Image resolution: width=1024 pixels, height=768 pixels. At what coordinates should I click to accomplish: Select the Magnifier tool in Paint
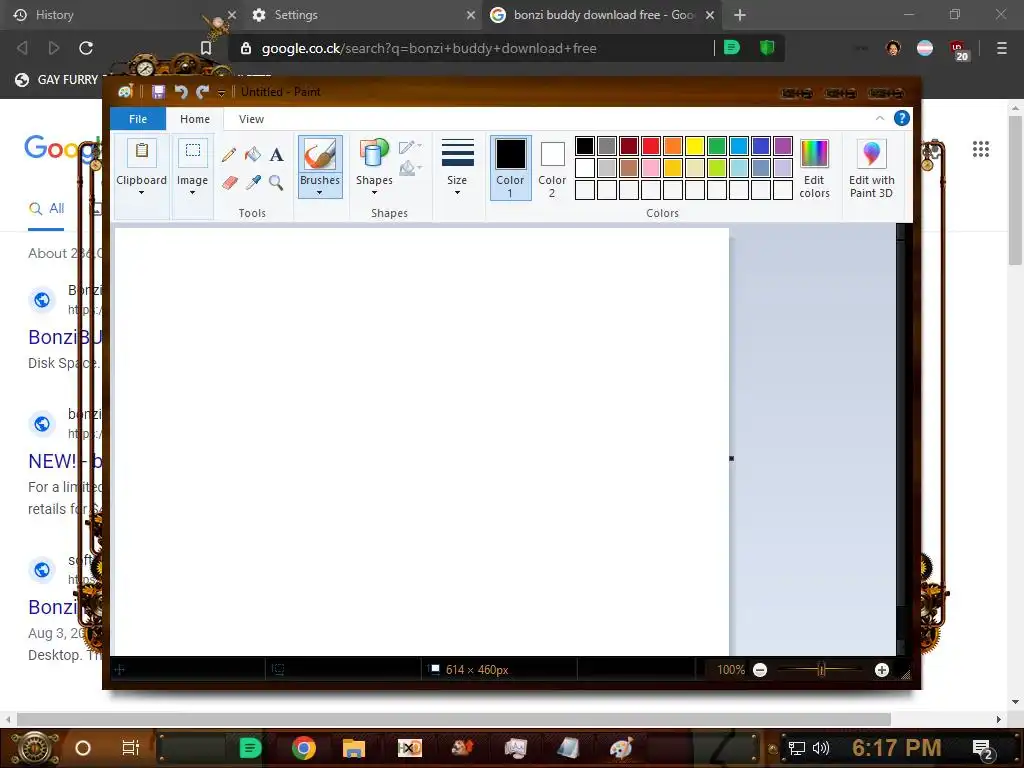pos(276,182)
